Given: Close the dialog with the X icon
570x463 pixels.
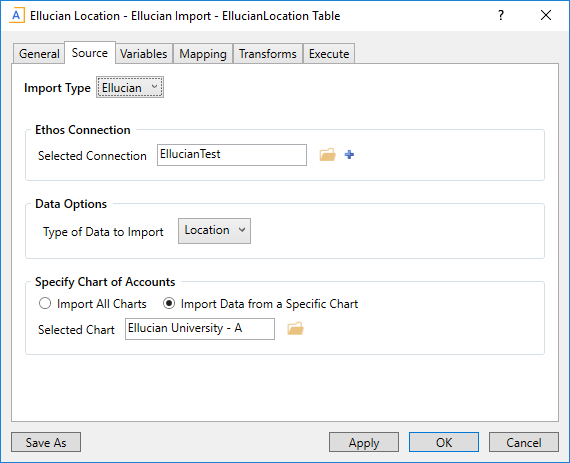Looking at the screenshot, I should (546, 16).
